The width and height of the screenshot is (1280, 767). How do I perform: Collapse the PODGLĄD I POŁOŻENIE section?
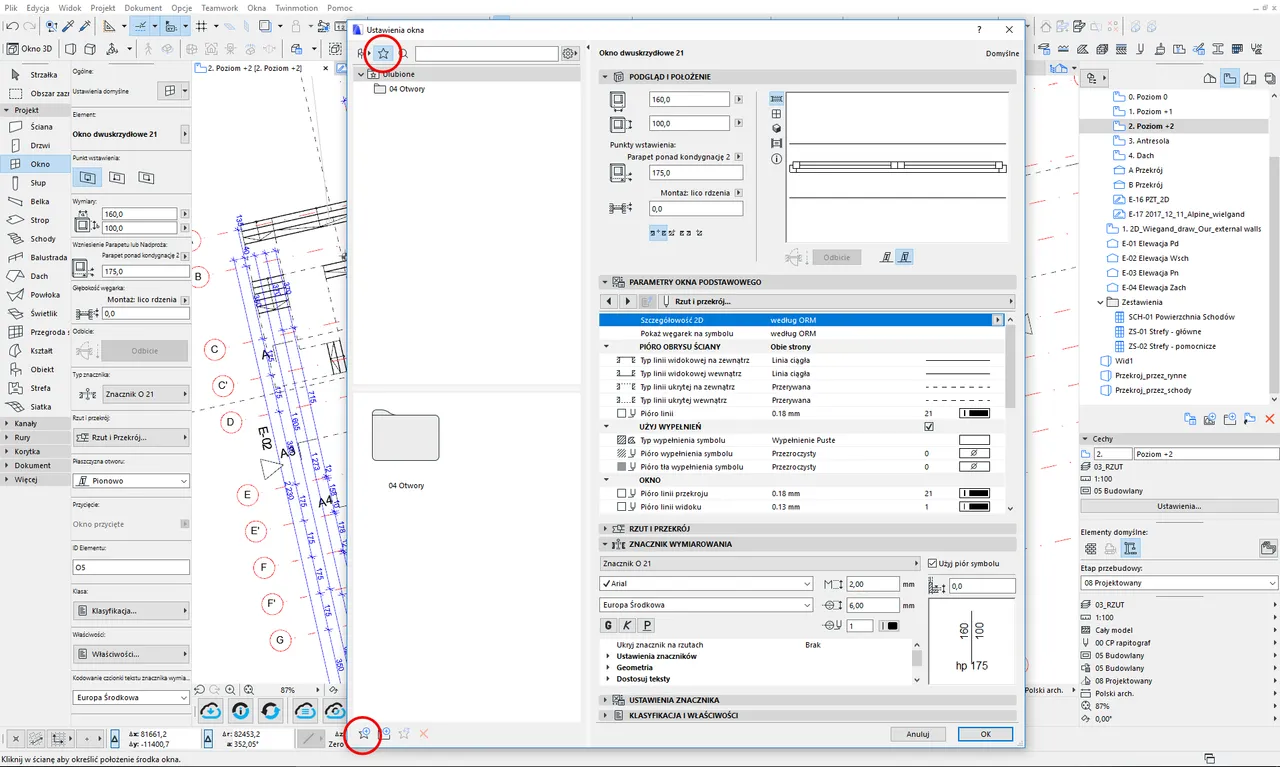[x=605, y=77]
